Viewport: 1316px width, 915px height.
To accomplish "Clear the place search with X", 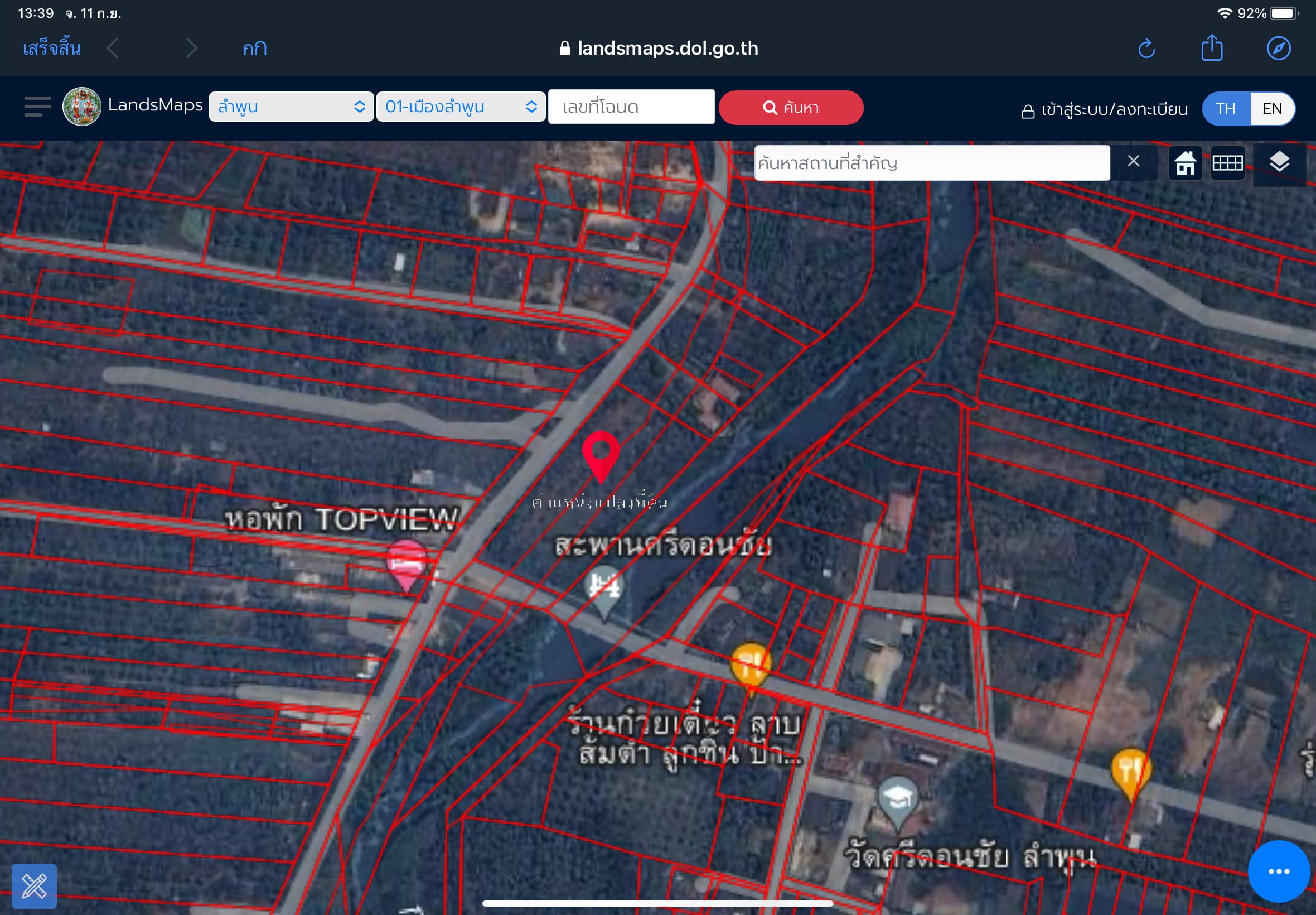I will click(x=1133, y=162).
